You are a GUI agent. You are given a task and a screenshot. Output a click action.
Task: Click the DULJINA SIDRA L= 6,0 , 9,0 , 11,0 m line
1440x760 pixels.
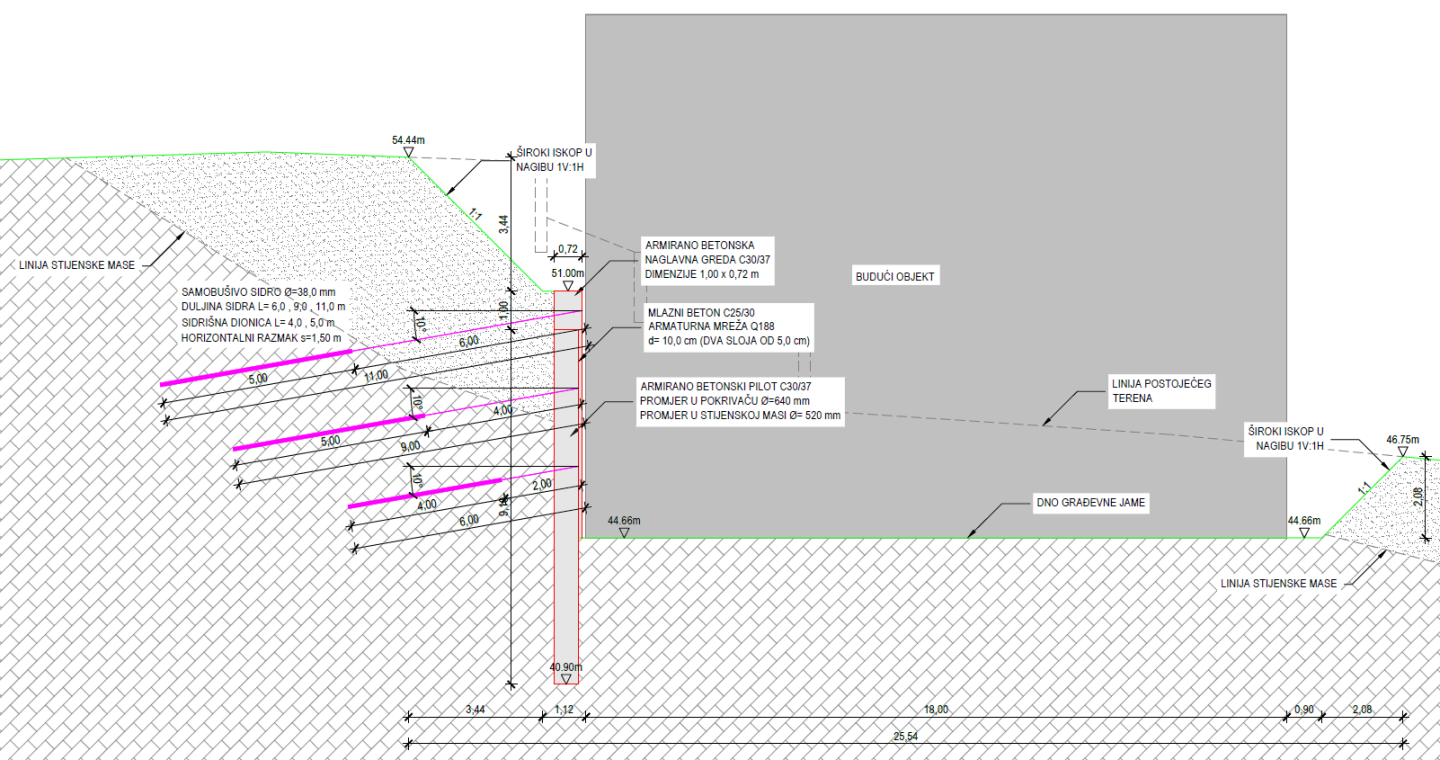coord(263,307)
